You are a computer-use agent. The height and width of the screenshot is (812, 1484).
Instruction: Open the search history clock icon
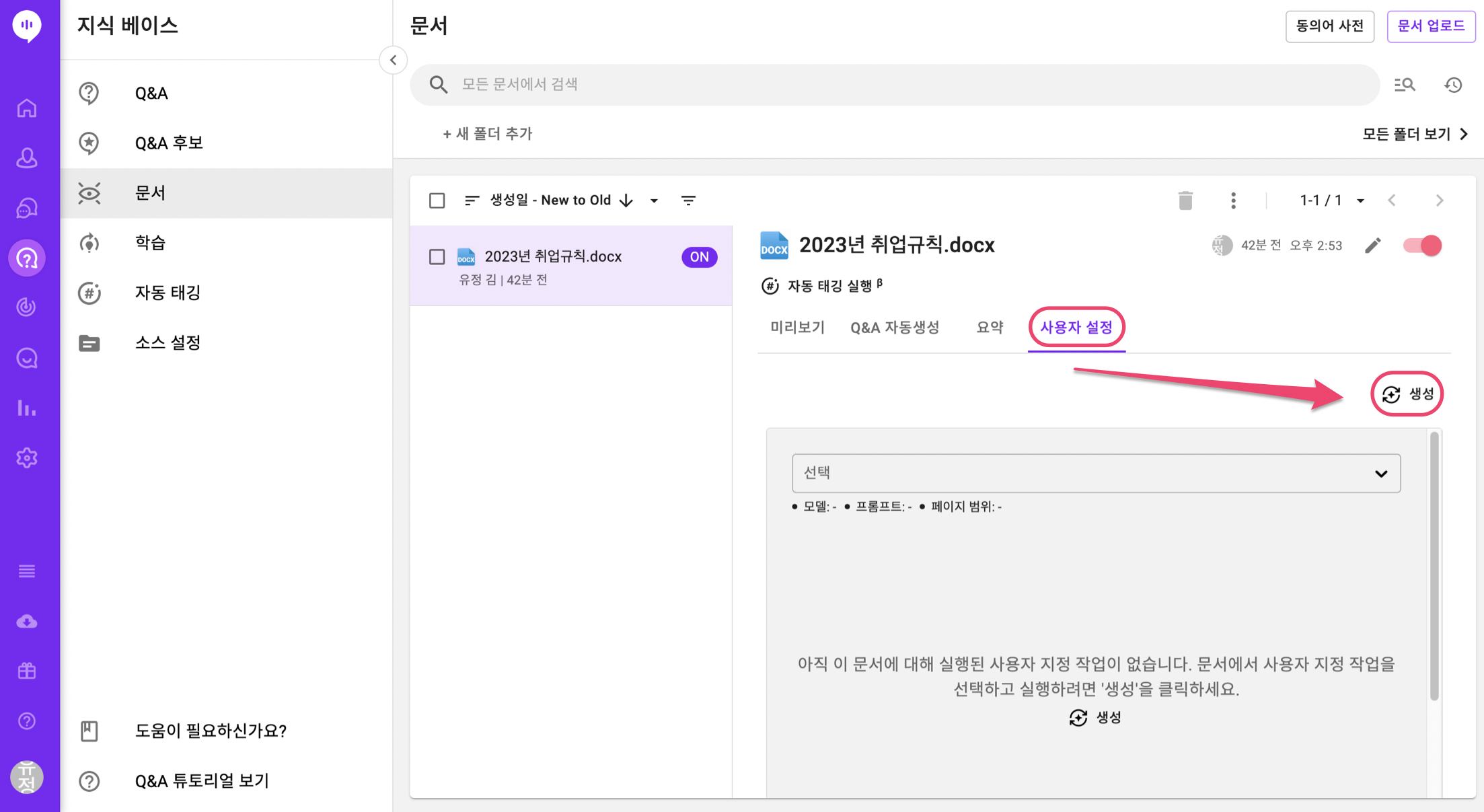click(x=1453, y=85)
